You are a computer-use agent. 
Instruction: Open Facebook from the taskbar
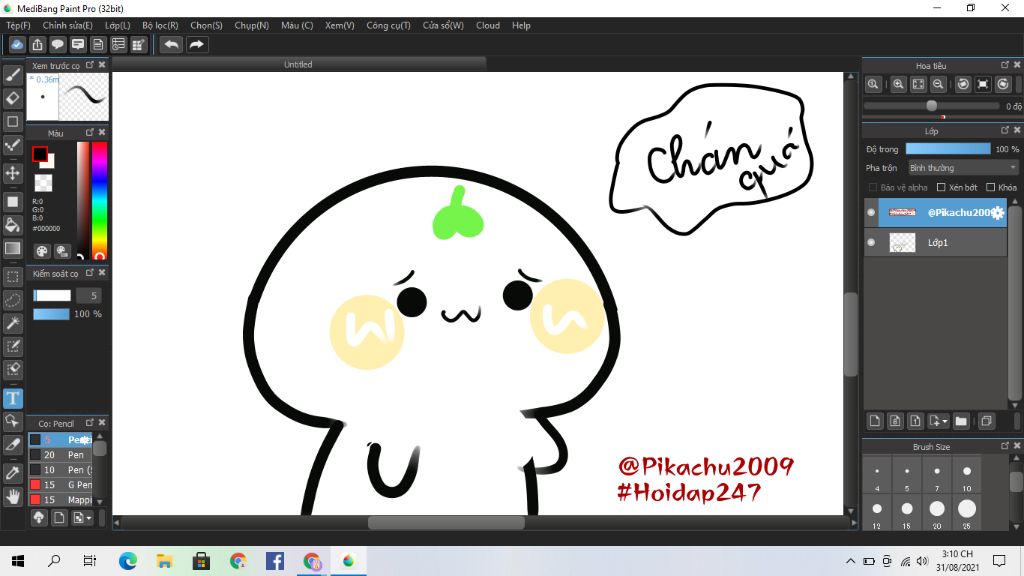click(x=274, y=560)
